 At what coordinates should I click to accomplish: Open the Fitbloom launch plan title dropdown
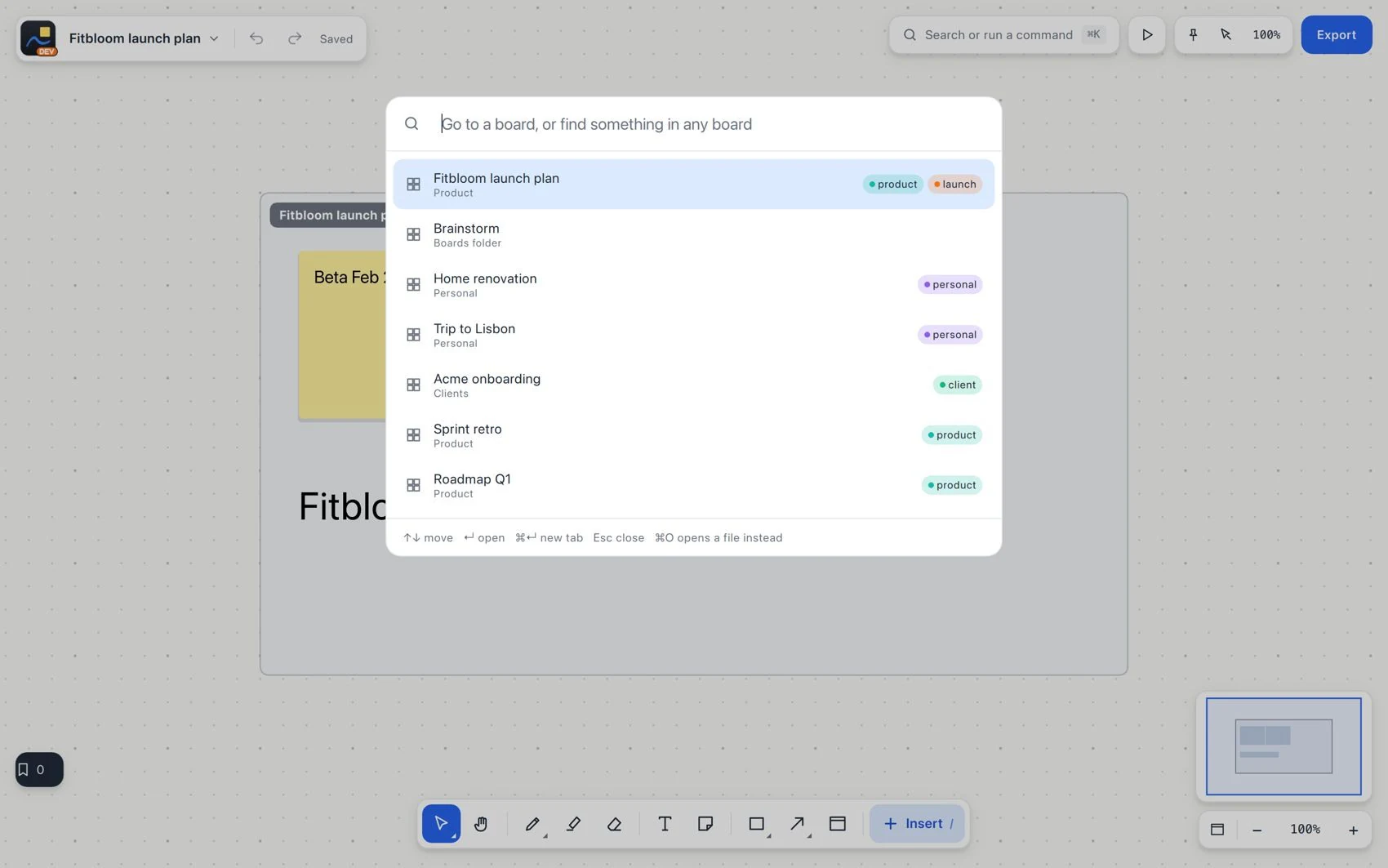pyautogui.click(x=145, y=38)
